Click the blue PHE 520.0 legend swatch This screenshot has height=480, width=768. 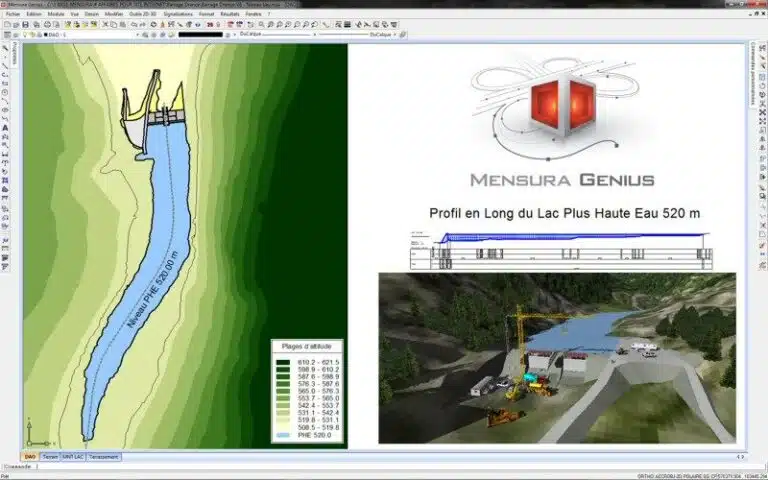(282, 436)
